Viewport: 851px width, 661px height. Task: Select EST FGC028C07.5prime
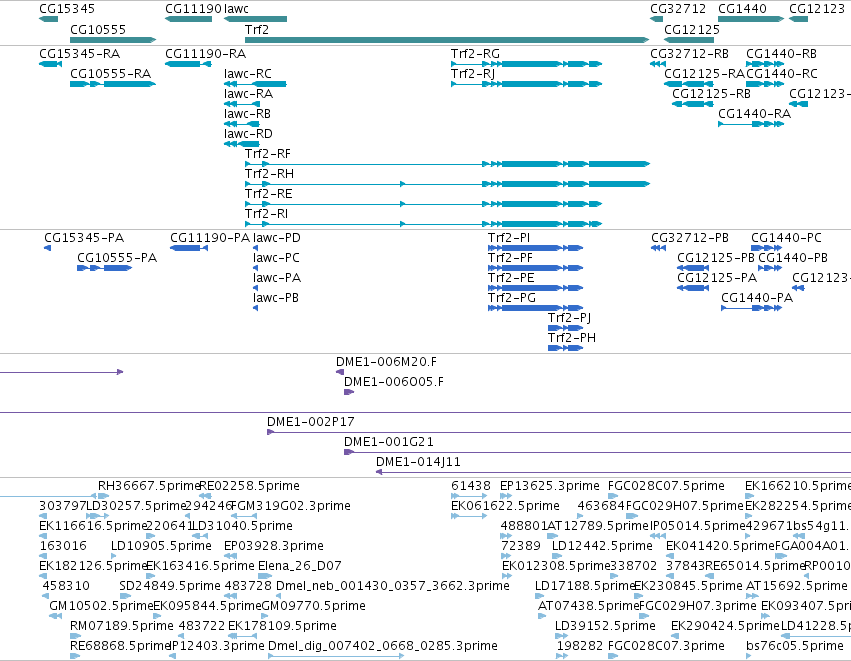613,496
